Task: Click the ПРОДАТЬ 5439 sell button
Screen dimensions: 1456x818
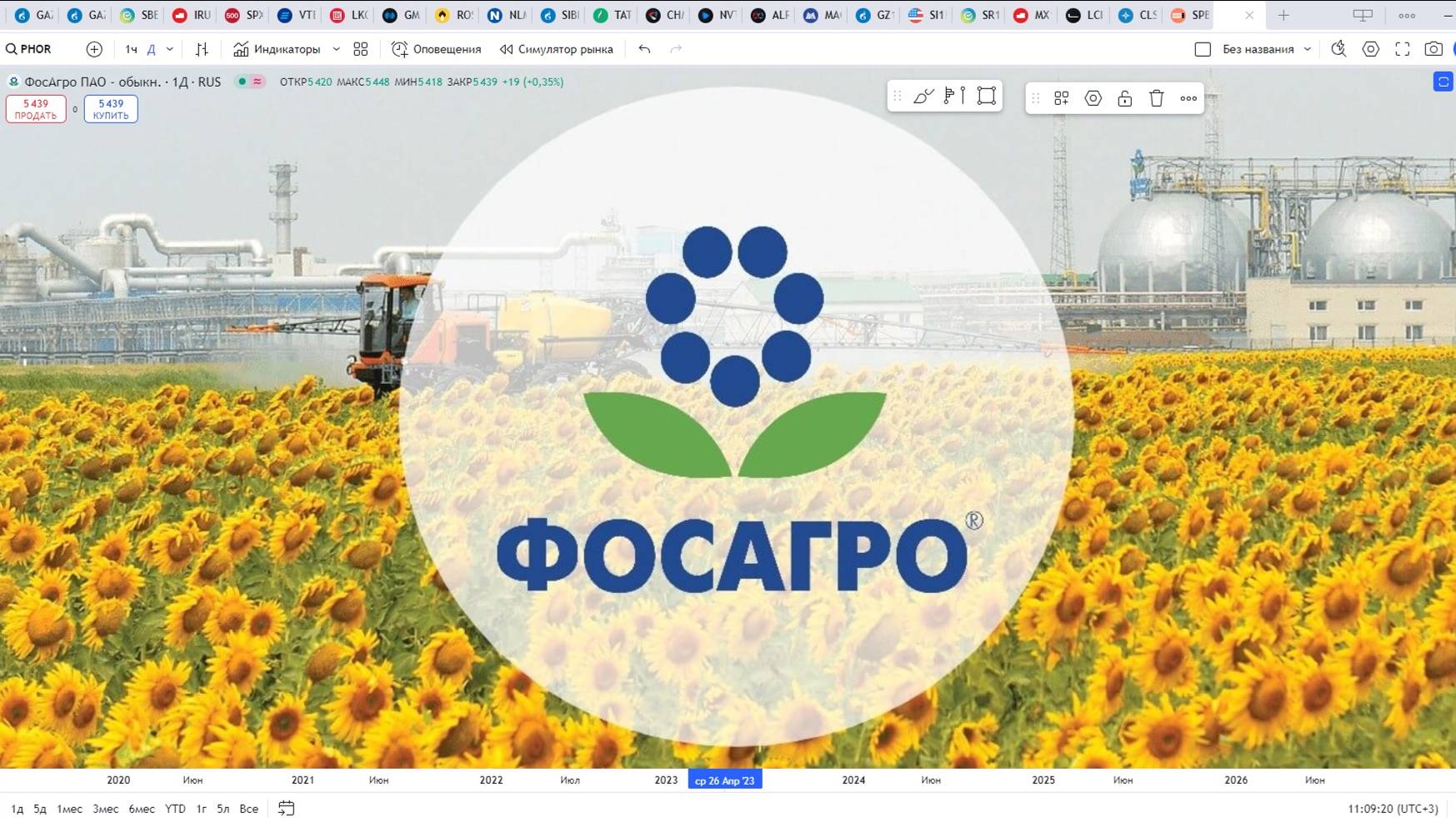Action: pyautogui.click(x=36, y=109)
